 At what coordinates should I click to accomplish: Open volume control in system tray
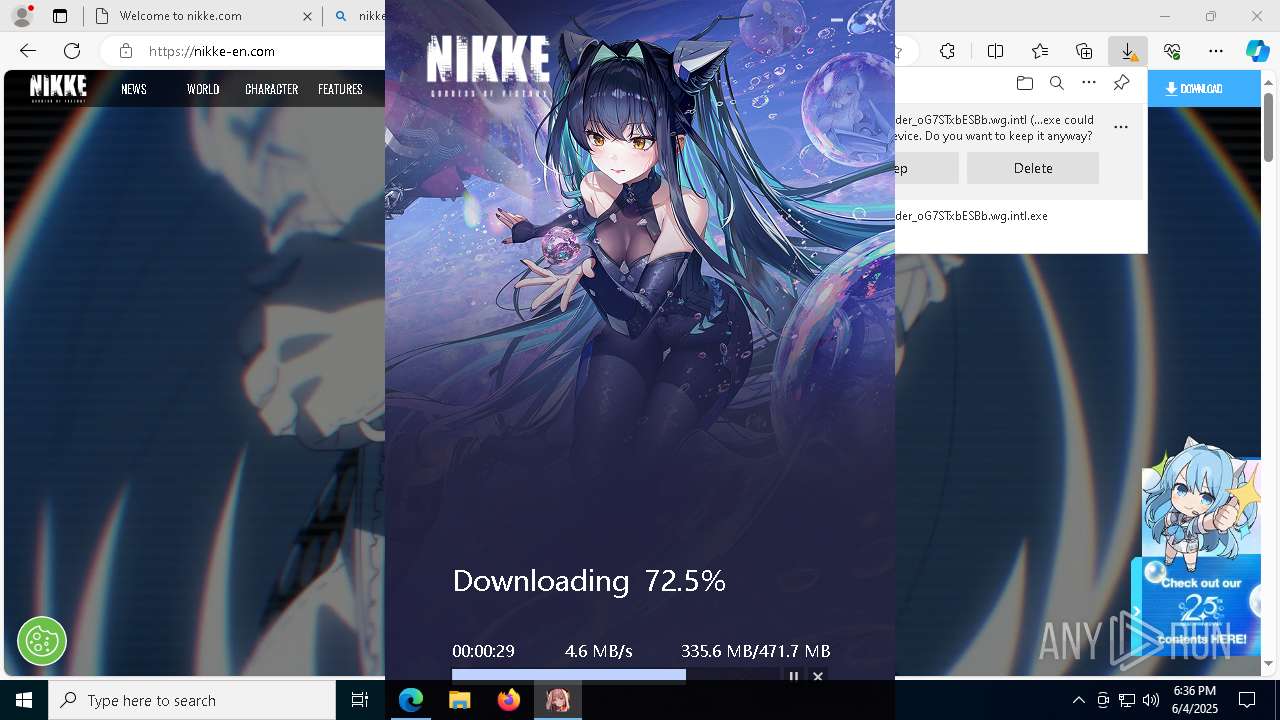pos(1151,700)
